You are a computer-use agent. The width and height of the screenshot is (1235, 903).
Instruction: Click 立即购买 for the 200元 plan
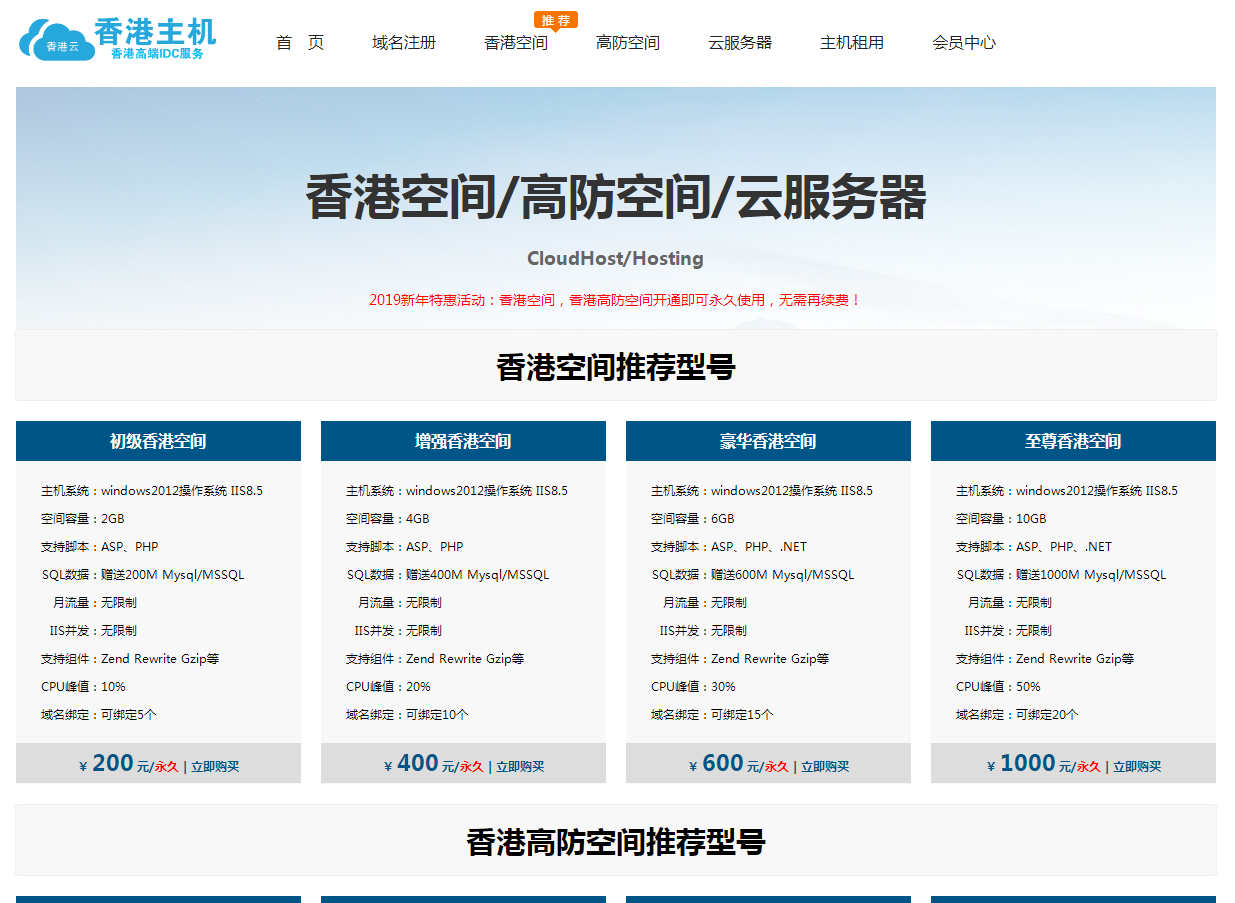215,767
